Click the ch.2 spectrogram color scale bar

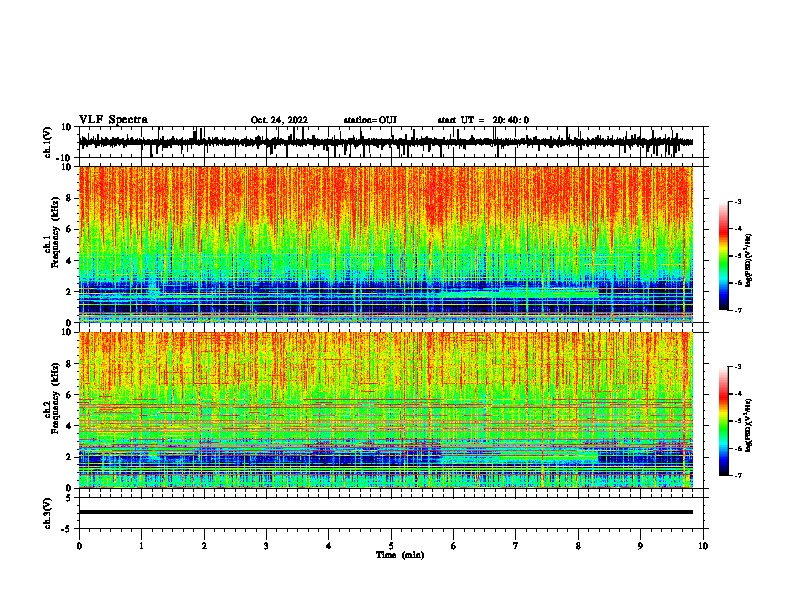coord(723,421)
